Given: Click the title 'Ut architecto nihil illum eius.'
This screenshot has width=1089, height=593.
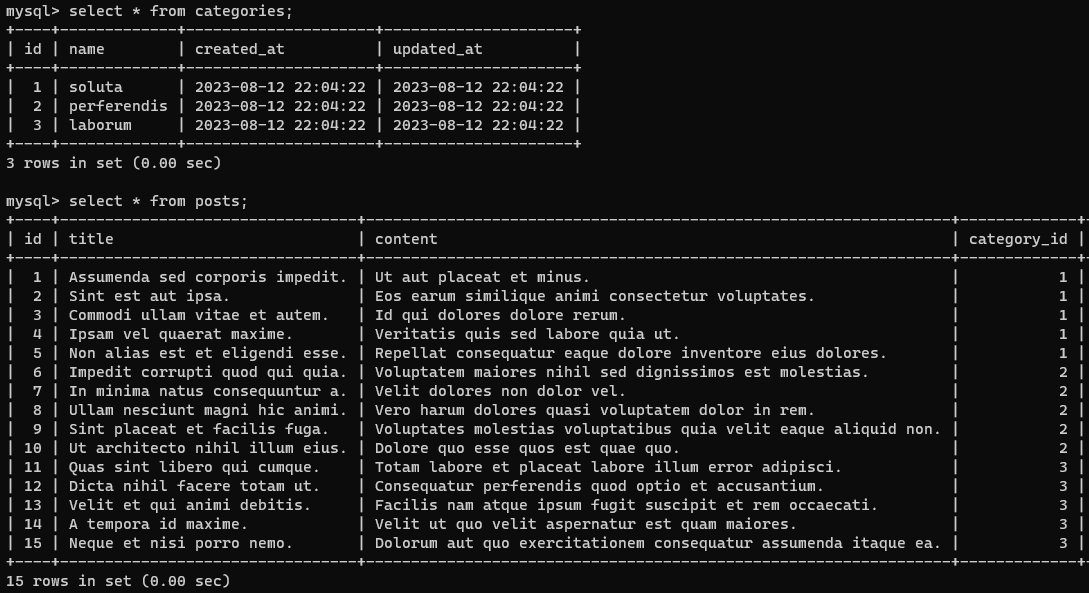Looking at the screenshot, I should point(208,449).
